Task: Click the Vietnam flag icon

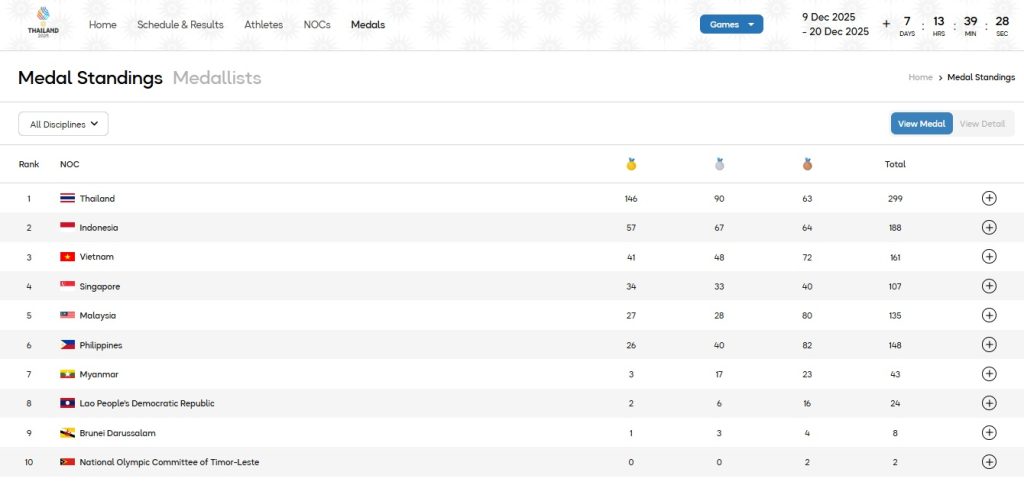Action: coord(68,257)
